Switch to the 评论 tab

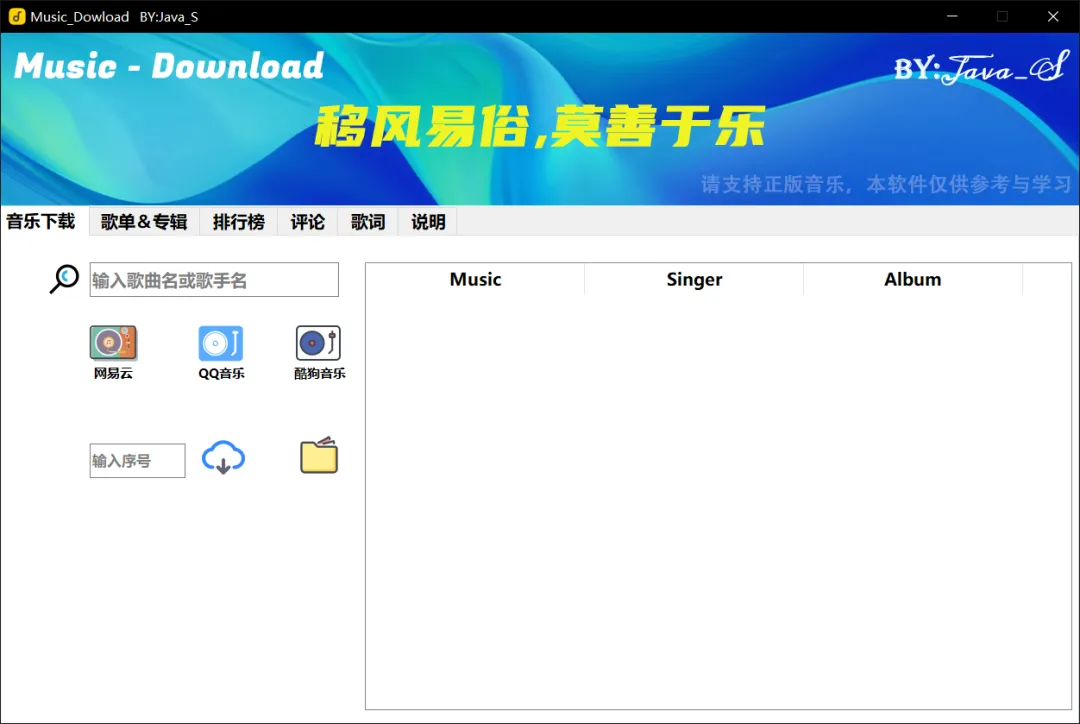307,222
